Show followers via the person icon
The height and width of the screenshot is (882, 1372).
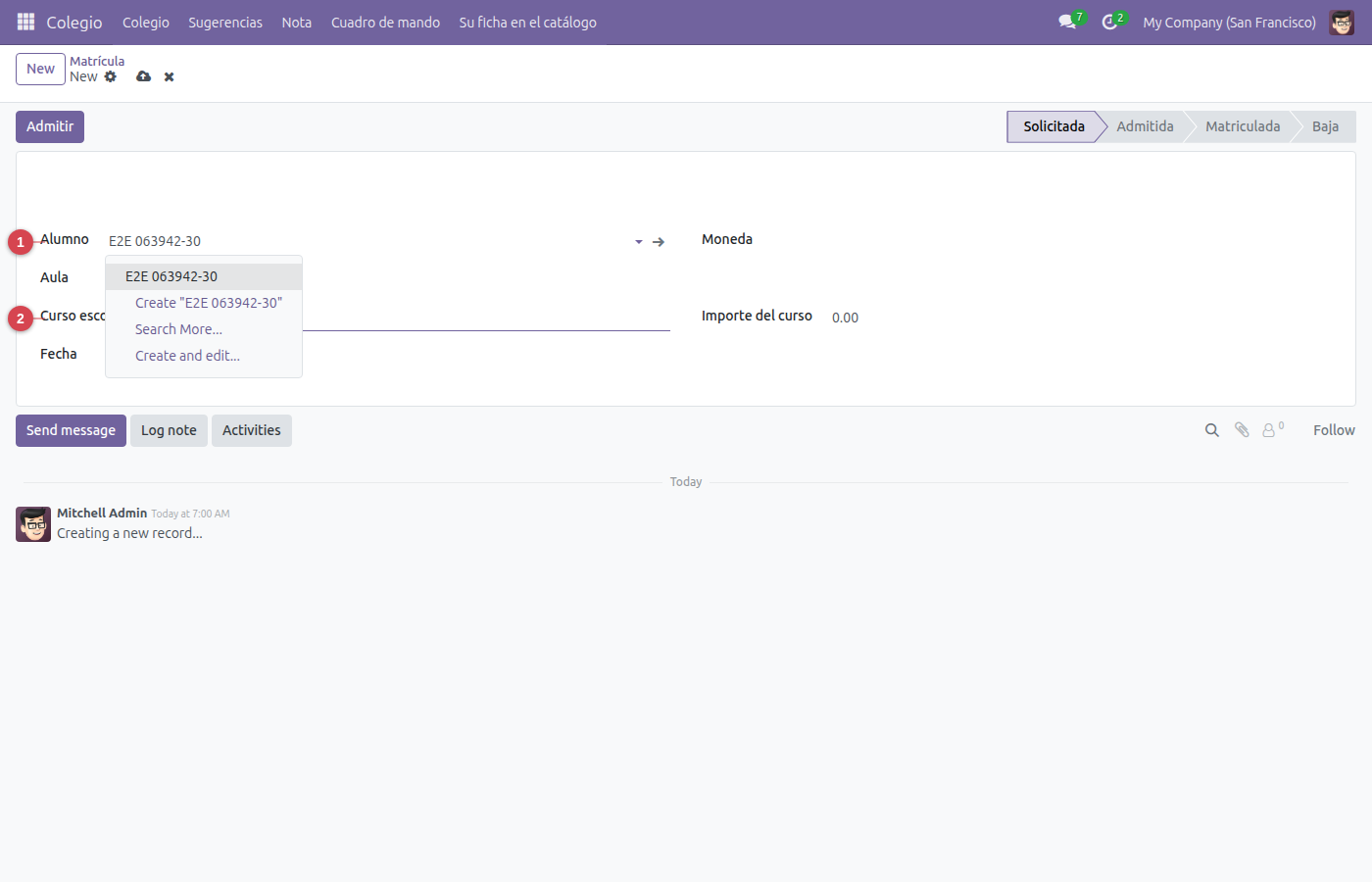pos(1272,430)
